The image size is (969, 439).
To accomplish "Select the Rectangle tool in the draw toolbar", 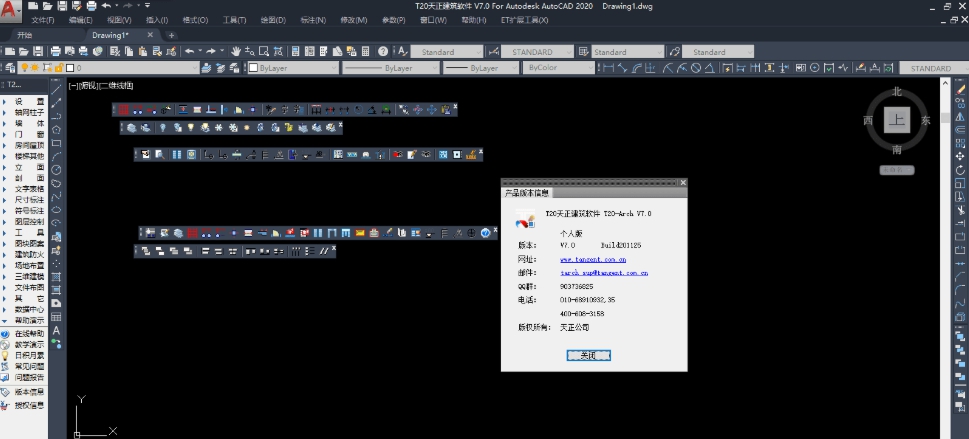I will (56, 143).
